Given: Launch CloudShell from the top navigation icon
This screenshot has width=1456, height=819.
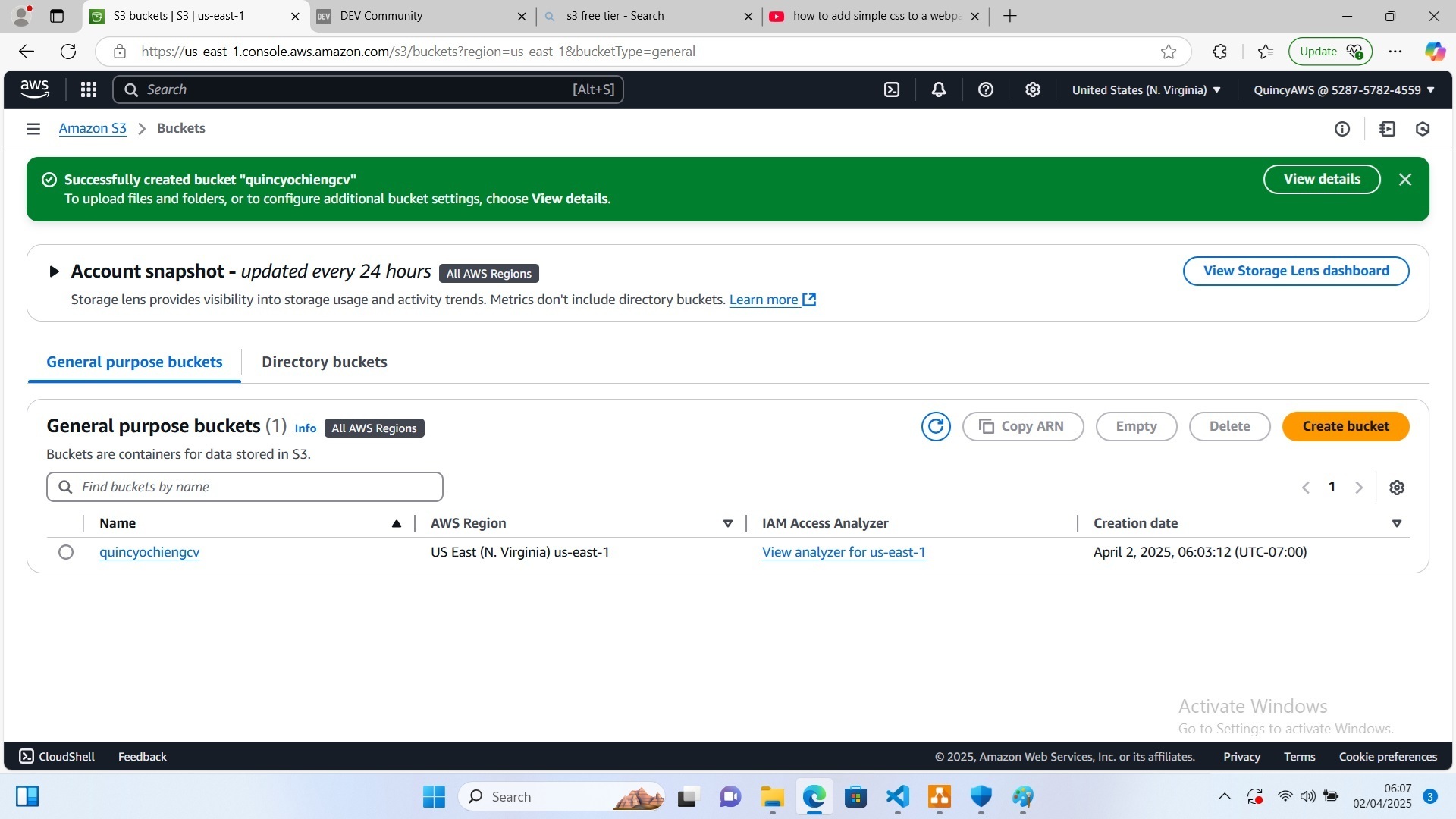Looking at the screenshot, I should coord(892,89).
